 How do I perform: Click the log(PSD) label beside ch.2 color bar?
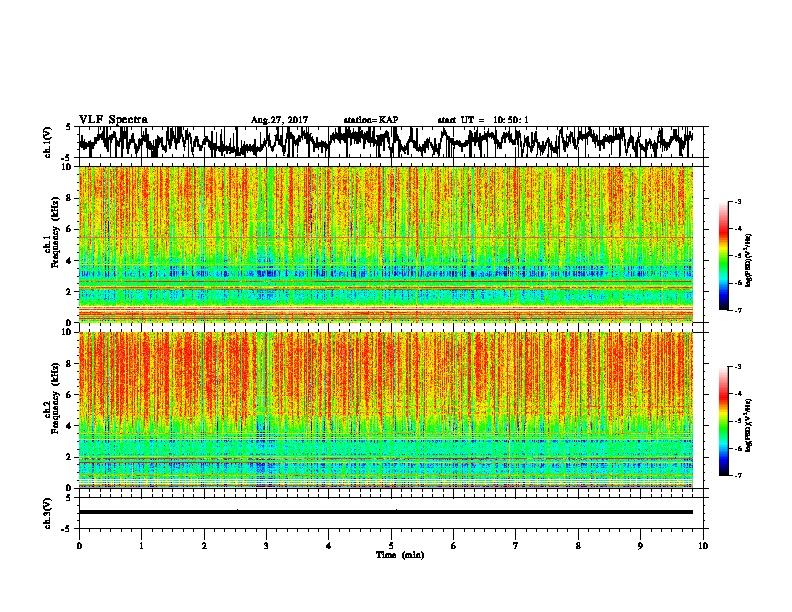click(749, 425)
